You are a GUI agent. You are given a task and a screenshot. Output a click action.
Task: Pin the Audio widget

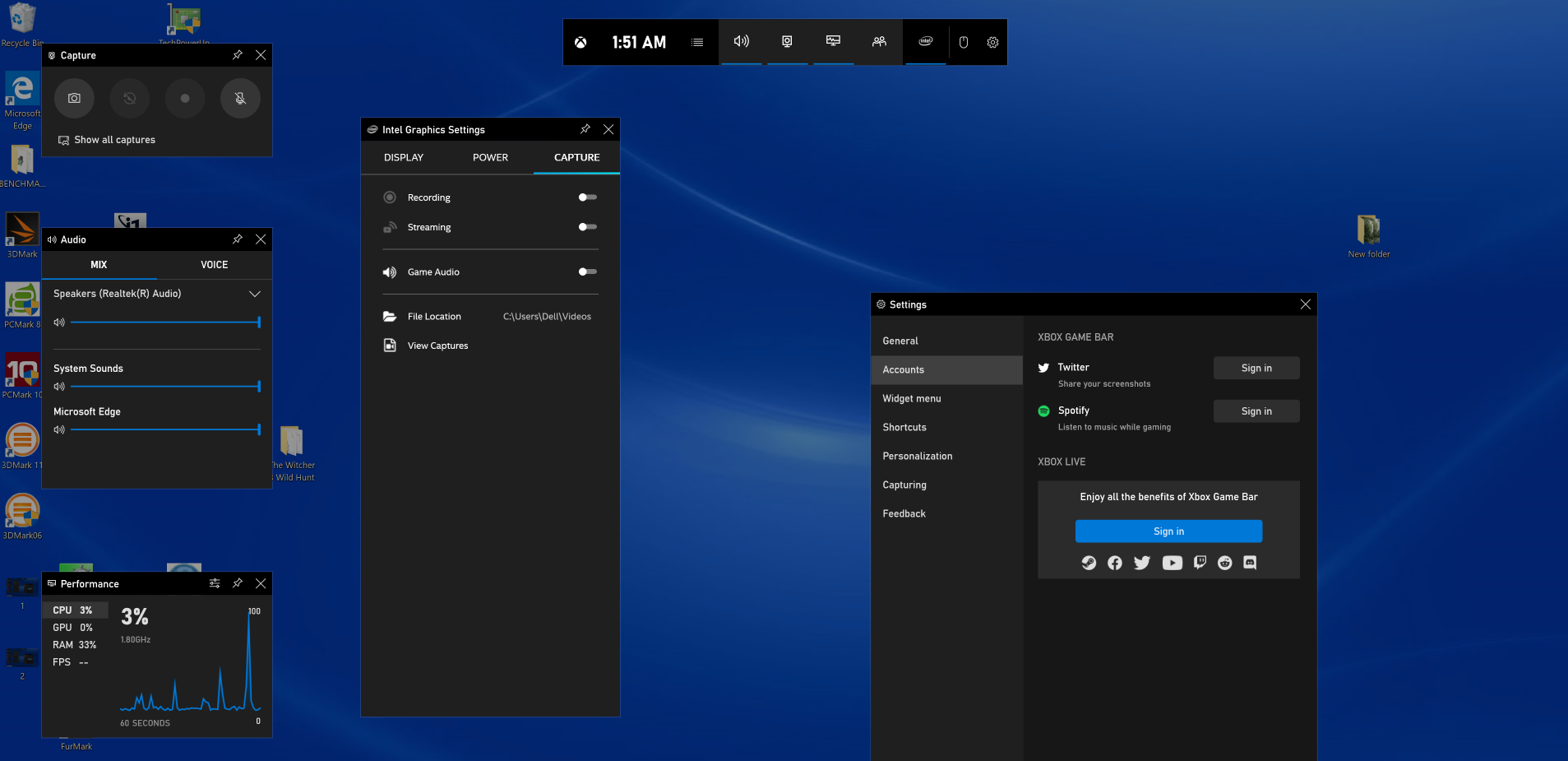click(238, 239)
